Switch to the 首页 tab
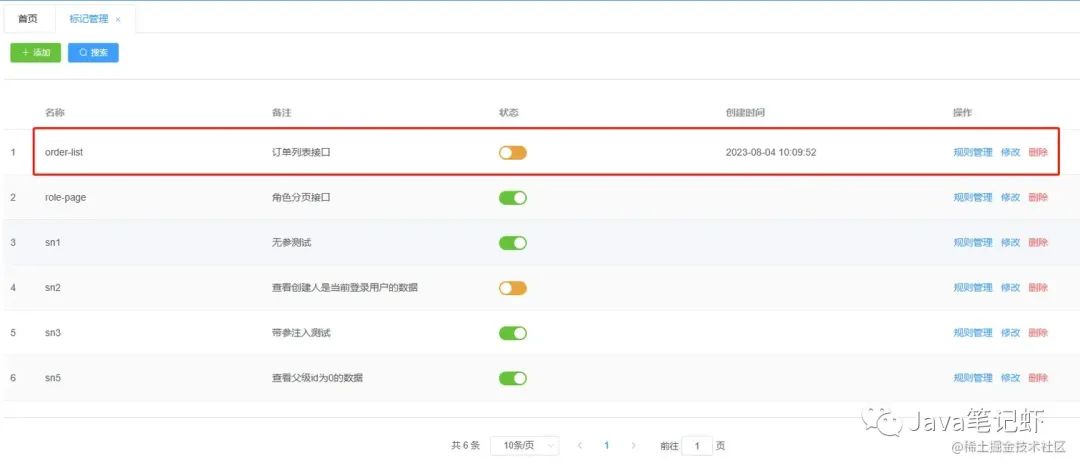Screen dimensions: 1080x468 28,19
